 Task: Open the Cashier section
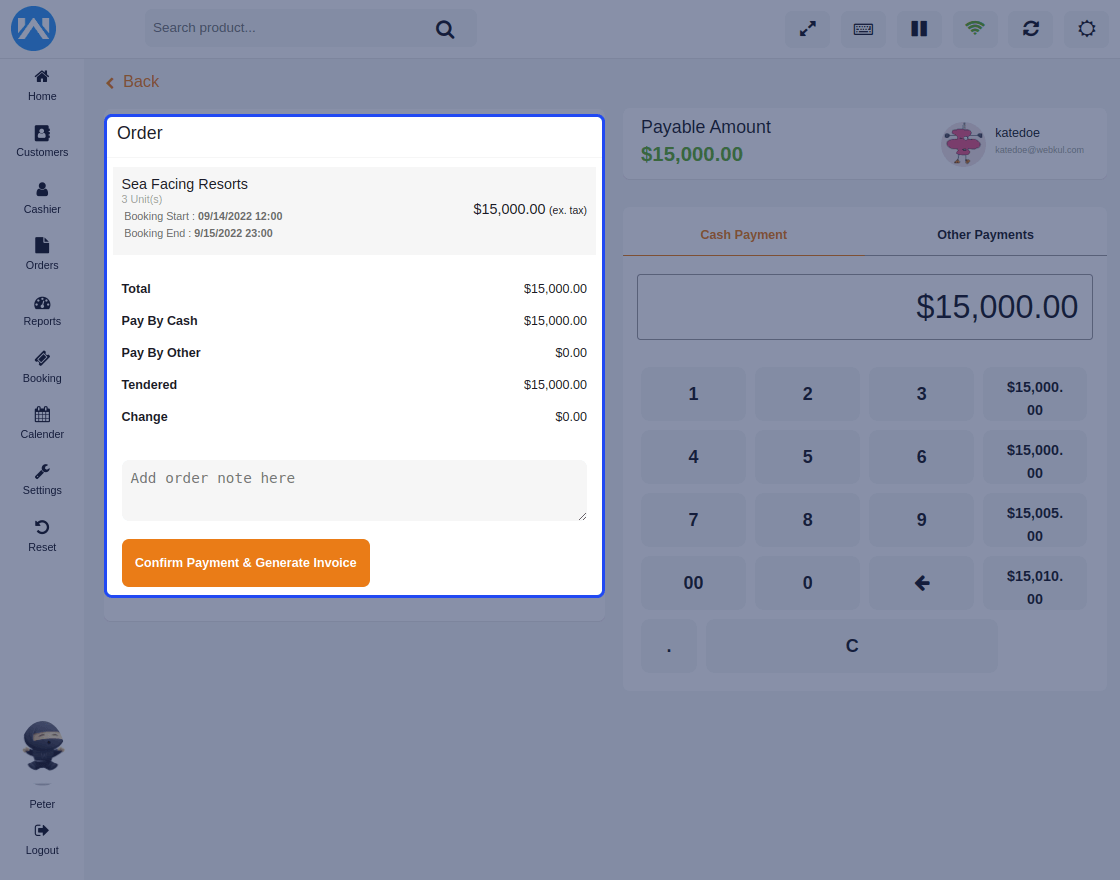42,197
